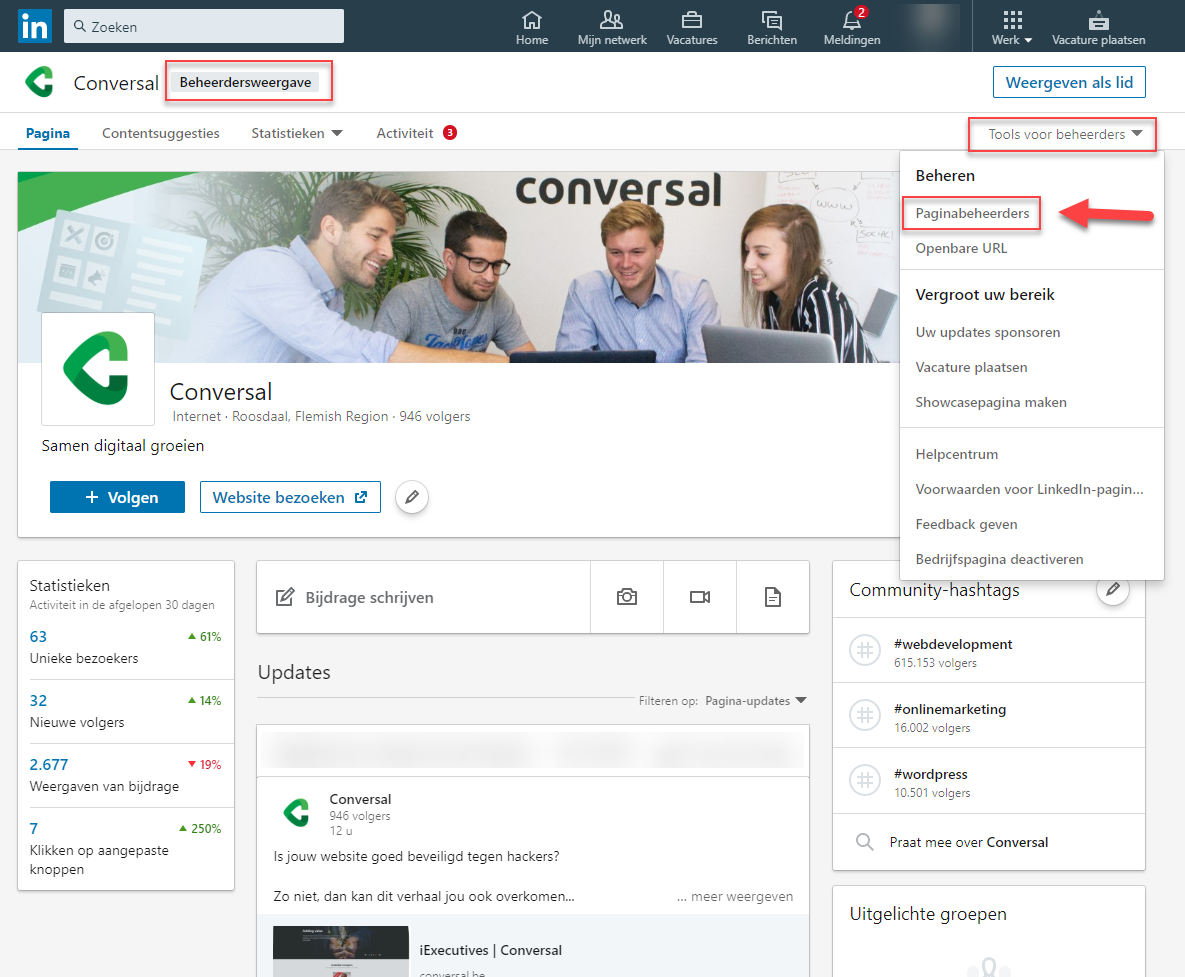This screenshot has height=977, width=1185.
Task: Open Helpcentrum from the menu
Action: point(957,454)
